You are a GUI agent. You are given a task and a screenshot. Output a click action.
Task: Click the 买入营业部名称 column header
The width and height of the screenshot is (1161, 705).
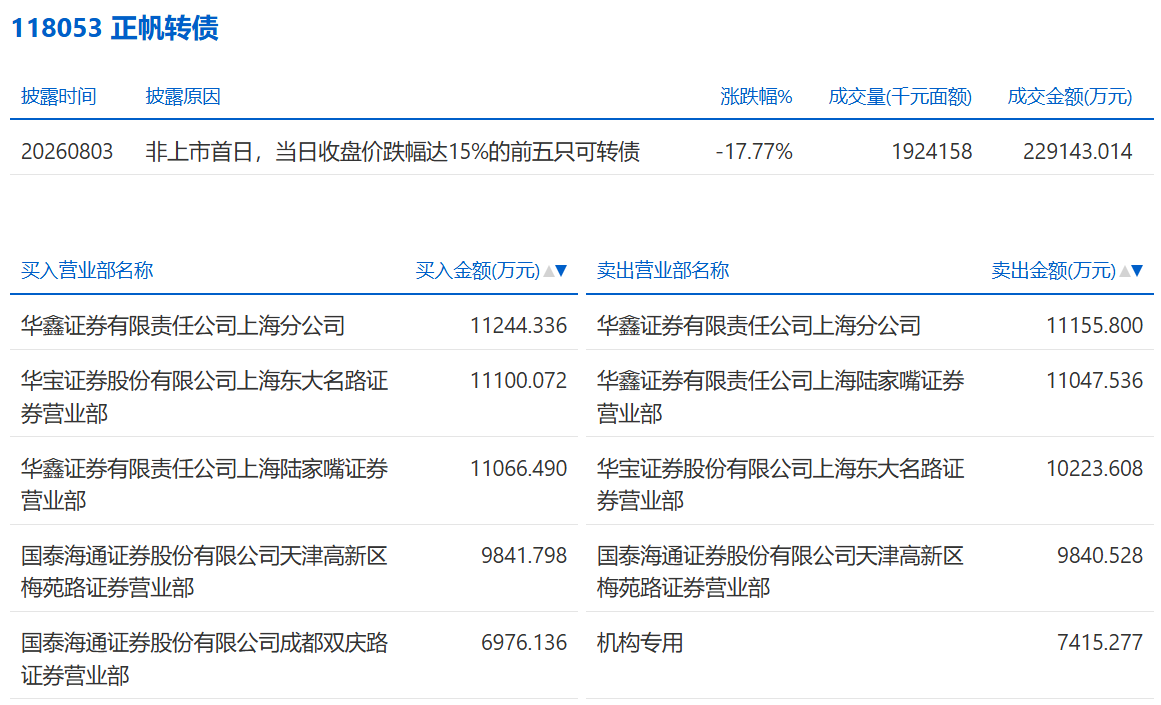coord(87,271)
